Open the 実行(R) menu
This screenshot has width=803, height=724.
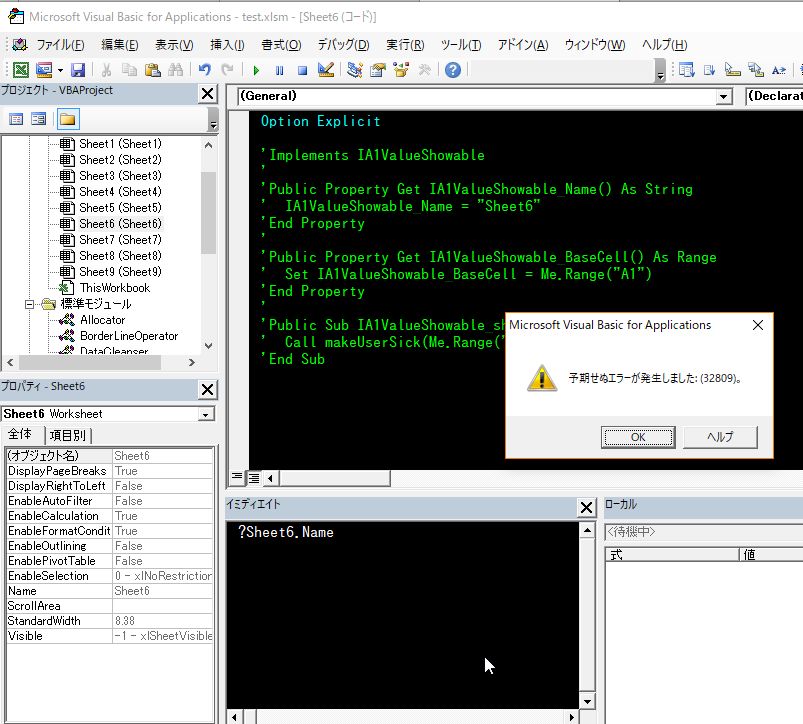coord(405,45)
